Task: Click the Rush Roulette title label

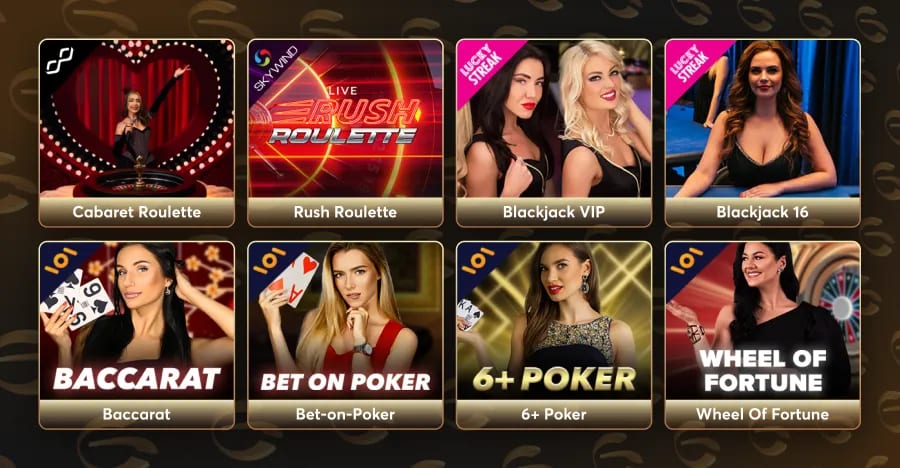Action: click(346, 212)
